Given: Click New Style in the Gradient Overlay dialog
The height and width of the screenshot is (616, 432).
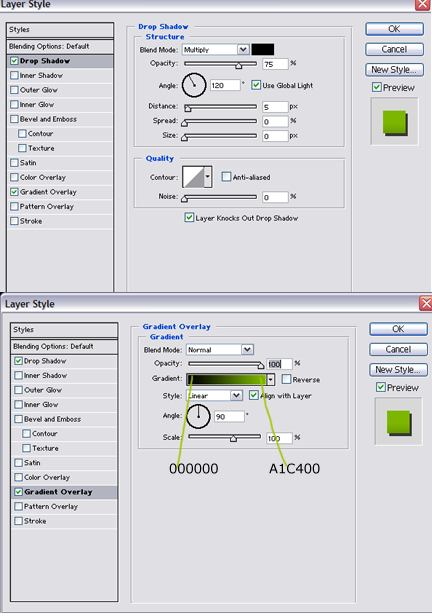Looking at the screenshot, I should [398, 370].
